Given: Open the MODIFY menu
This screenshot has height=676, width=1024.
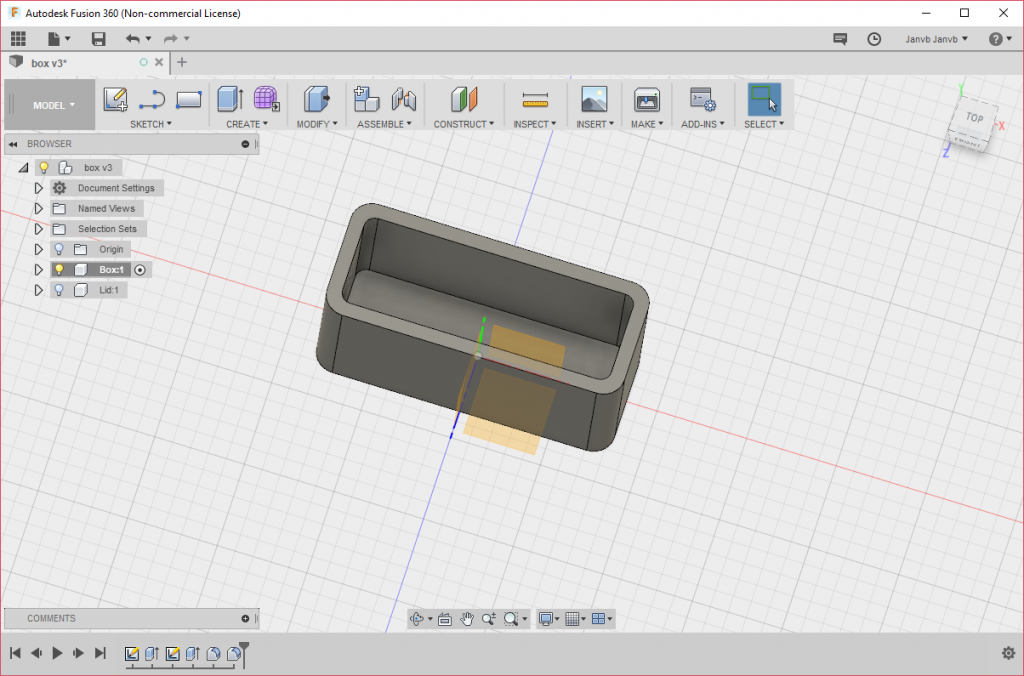Looking at the screenshot, I should pos(317,124).
